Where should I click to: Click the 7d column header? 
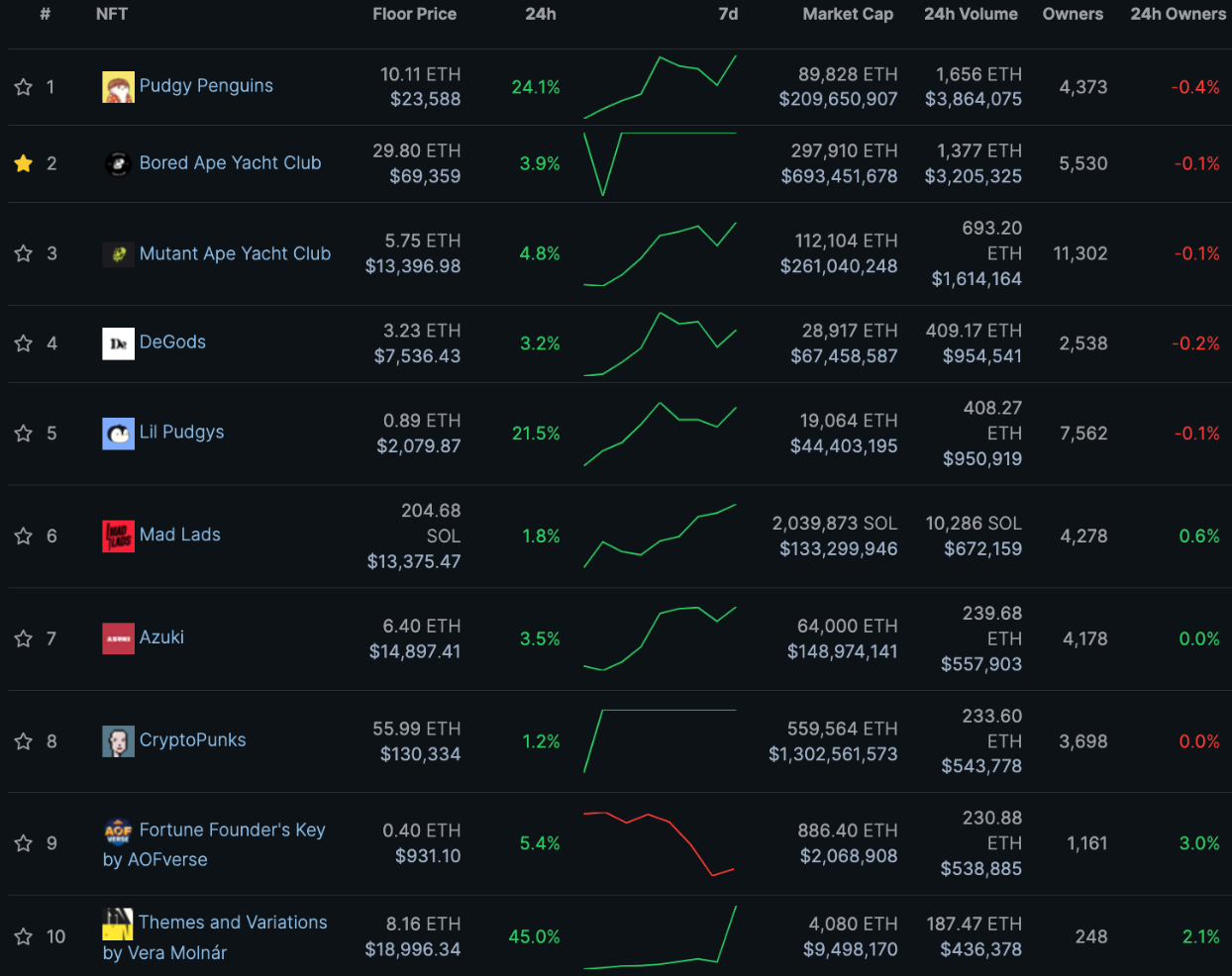728,14
